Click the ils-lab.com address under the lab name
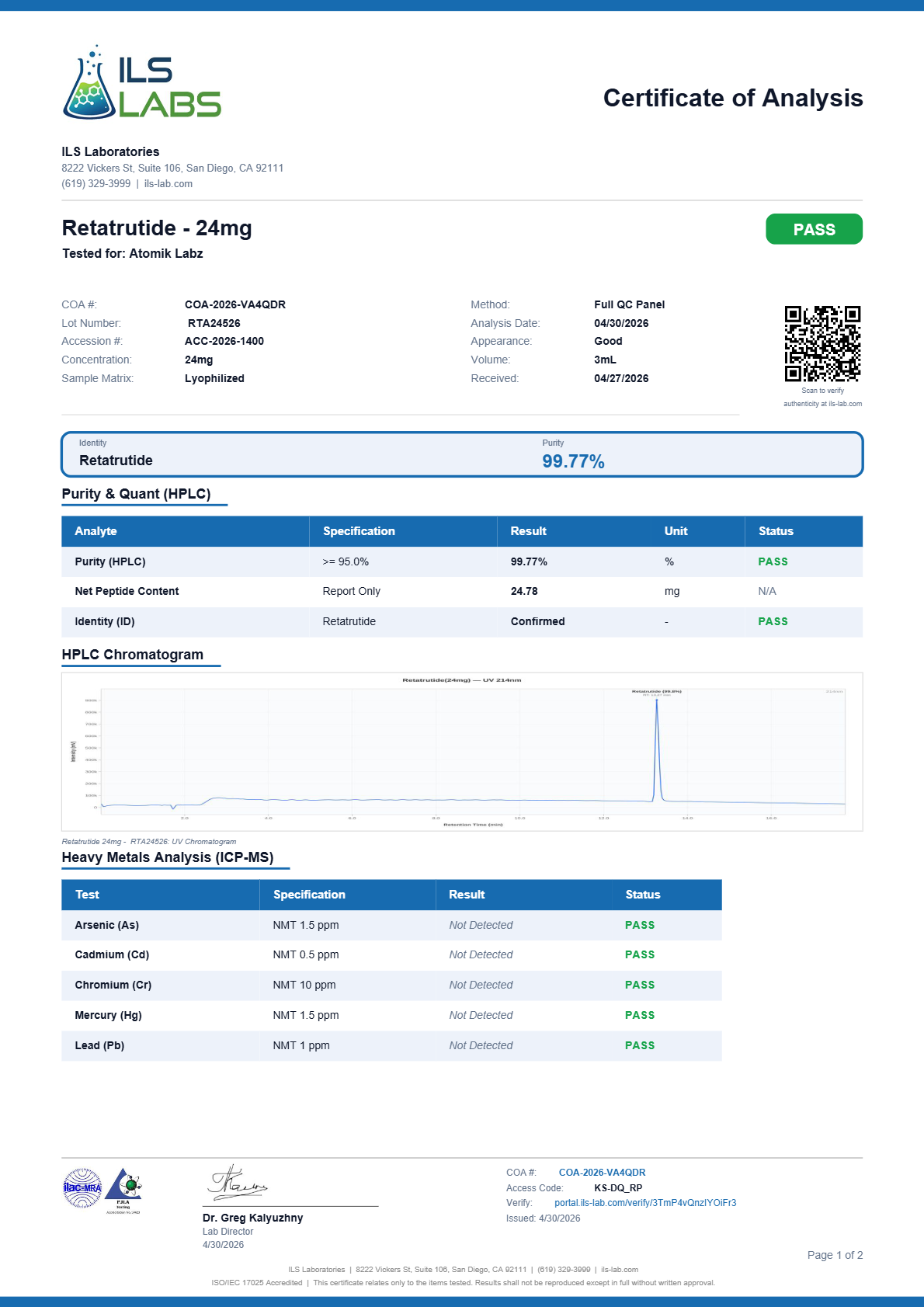The height and width of the screenshot is (1307, 924). [168, 184]
